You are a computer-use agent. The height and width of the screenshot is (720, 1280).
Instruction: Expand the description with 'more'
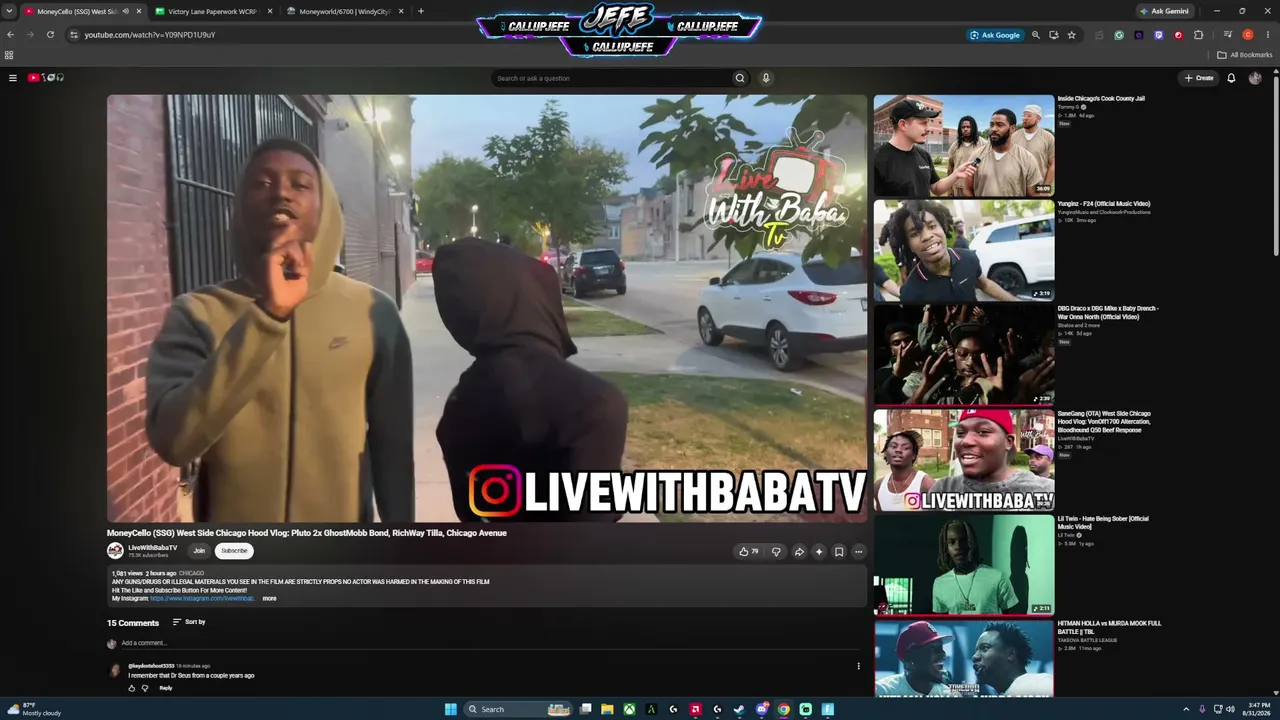tap(269, 598)
